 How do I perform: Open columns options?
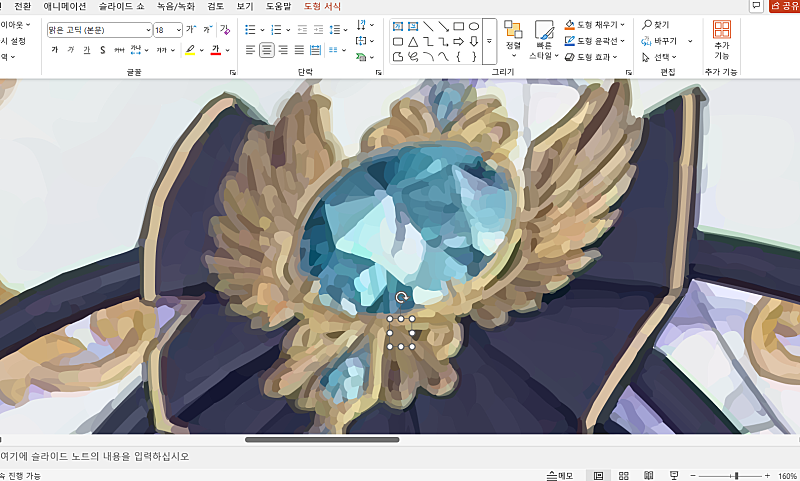[x=337, y=50]
